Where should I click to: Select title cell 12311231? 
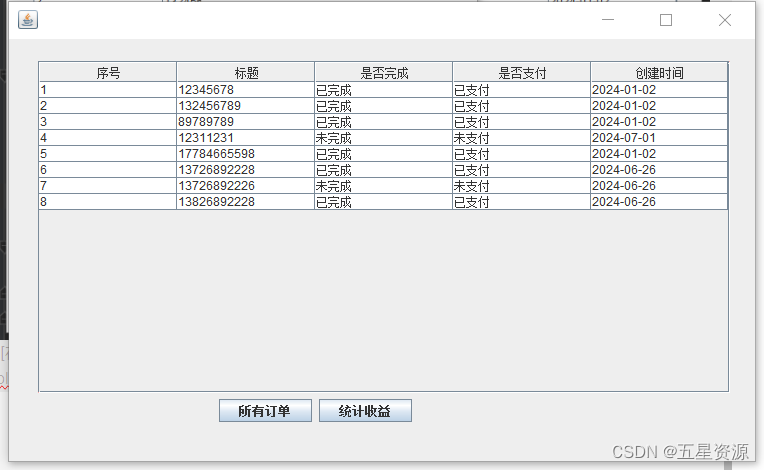pos(246,138)
